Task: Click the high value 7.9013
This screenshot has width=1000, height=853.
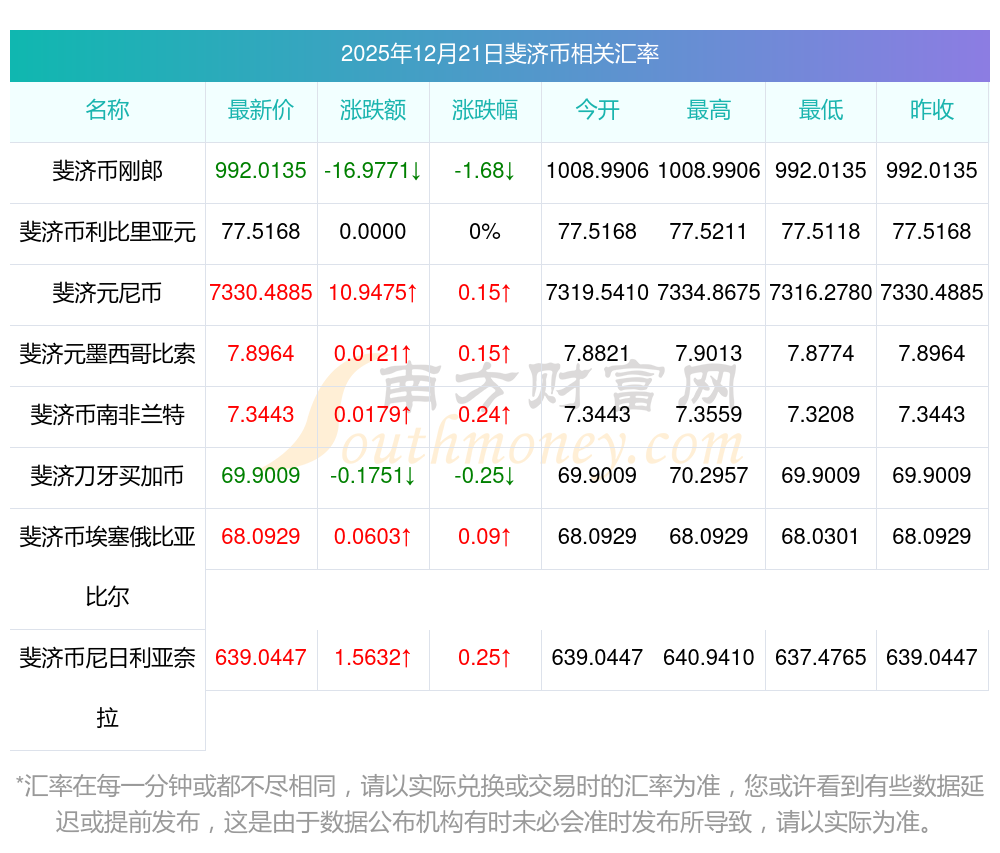Action: (x=709, y=354)
